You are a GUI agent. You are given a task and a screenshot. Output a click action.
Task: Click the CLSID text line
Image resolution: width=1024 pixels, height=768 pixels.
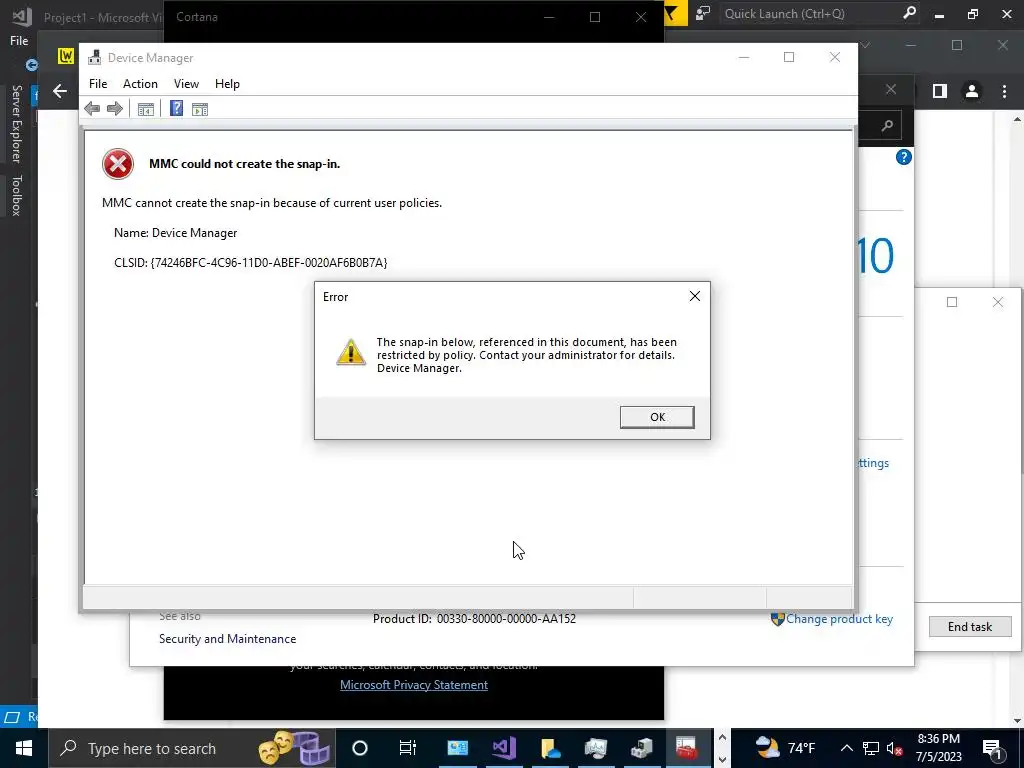point(251,263)
